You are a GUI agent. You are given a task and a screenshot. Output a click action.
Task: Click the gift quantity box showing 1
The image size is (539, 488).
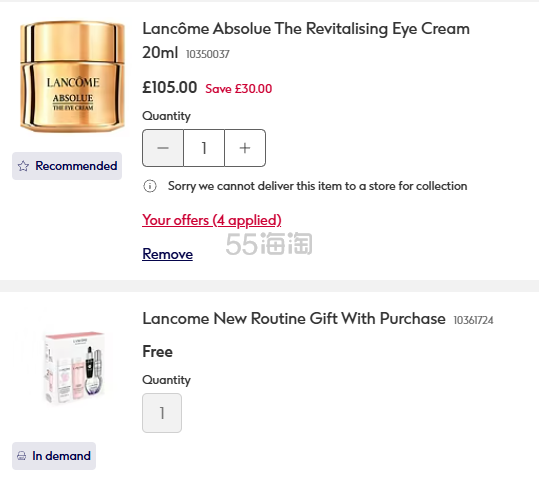coord(162,413)
